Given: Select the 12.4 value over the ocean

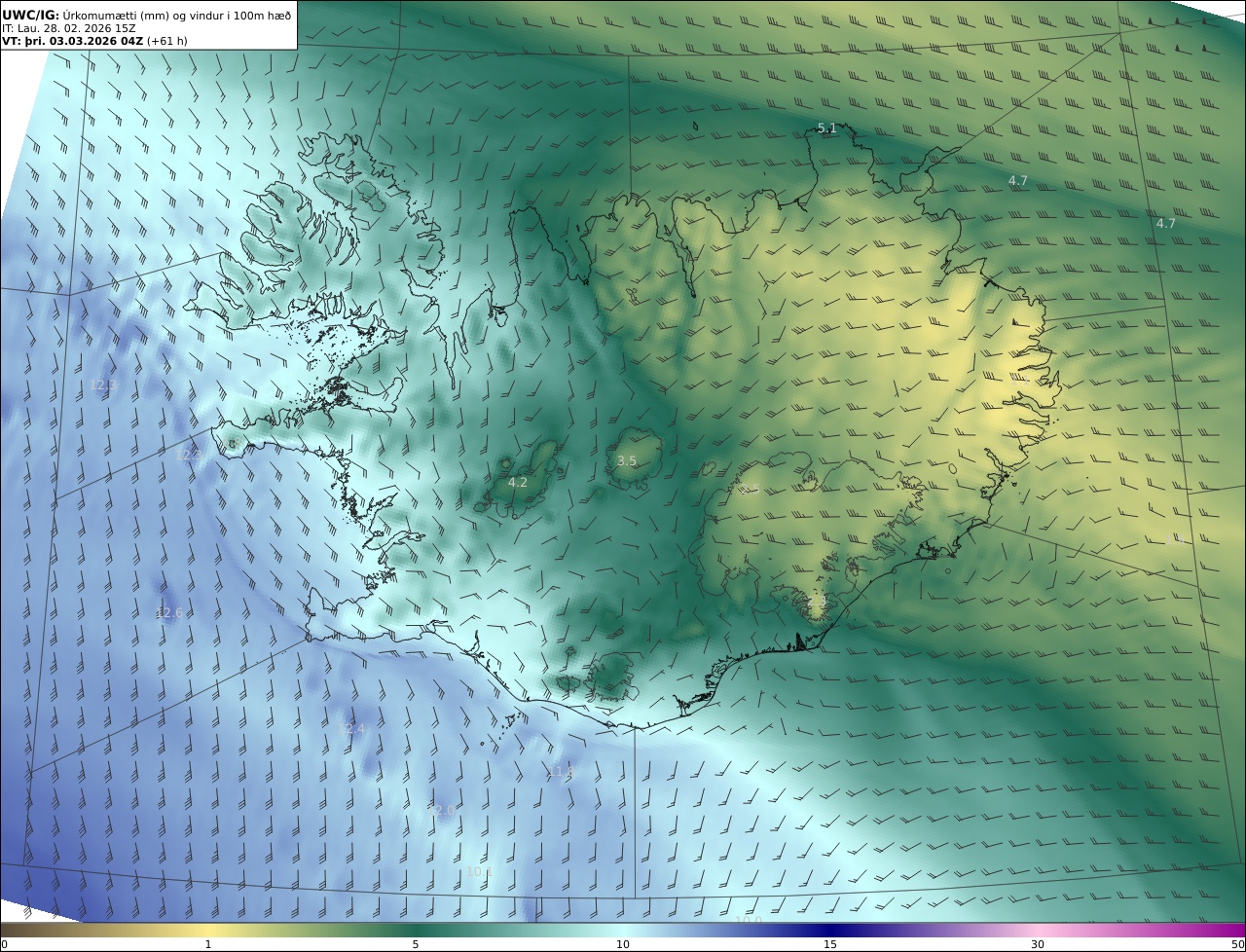Looking at the screenshot, I should point(351,728).
